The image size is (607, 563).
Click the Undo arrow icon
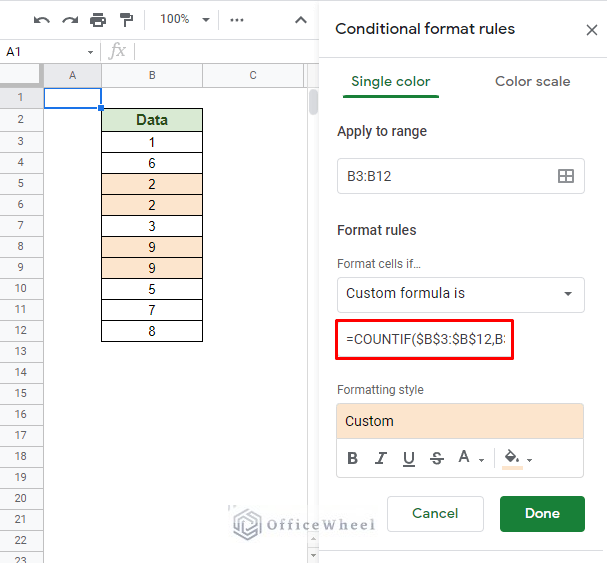click(x=42, y=20)
